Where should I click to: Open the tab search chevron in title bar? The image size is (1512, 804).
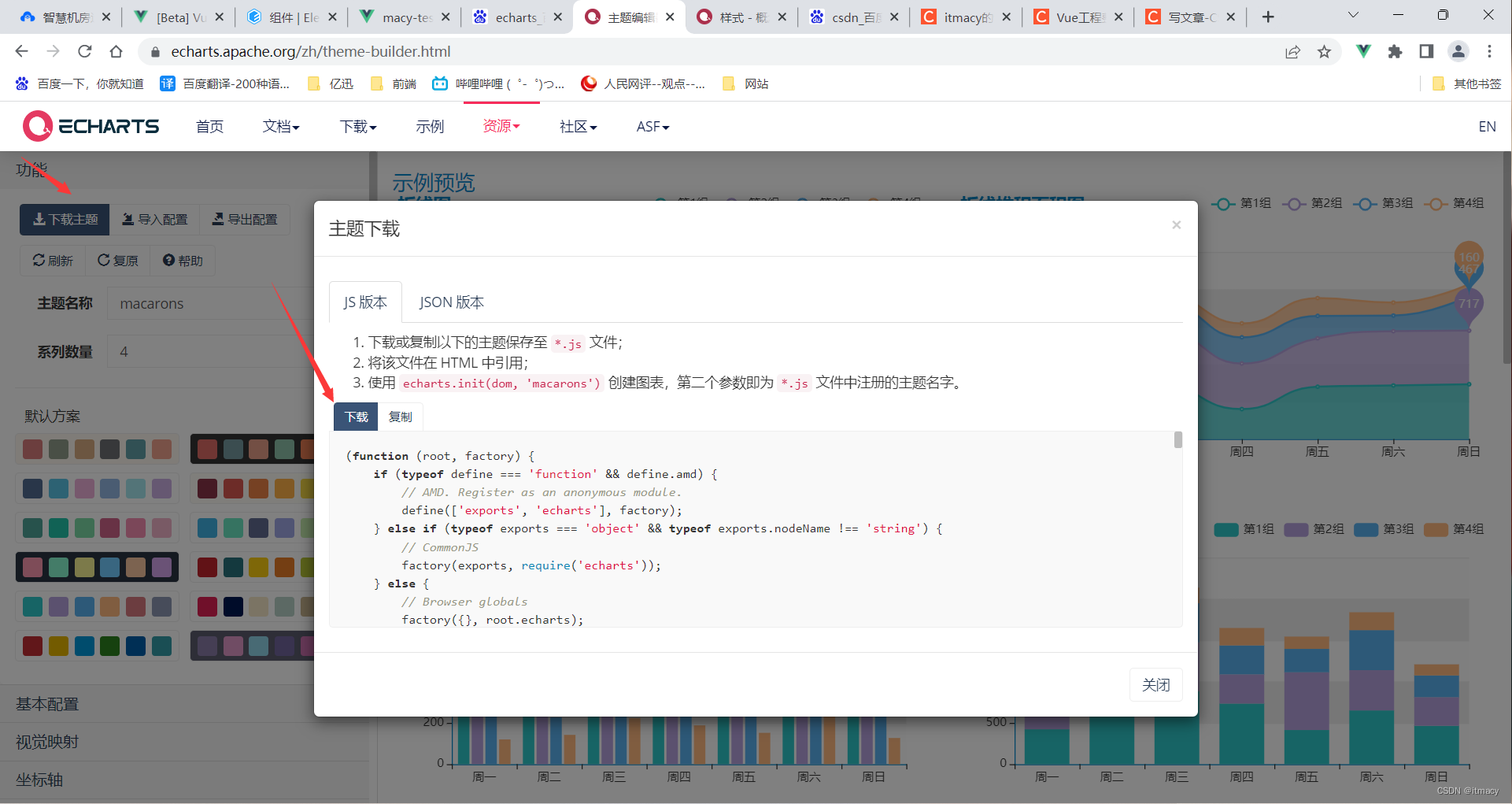[x=1353, y=15]
